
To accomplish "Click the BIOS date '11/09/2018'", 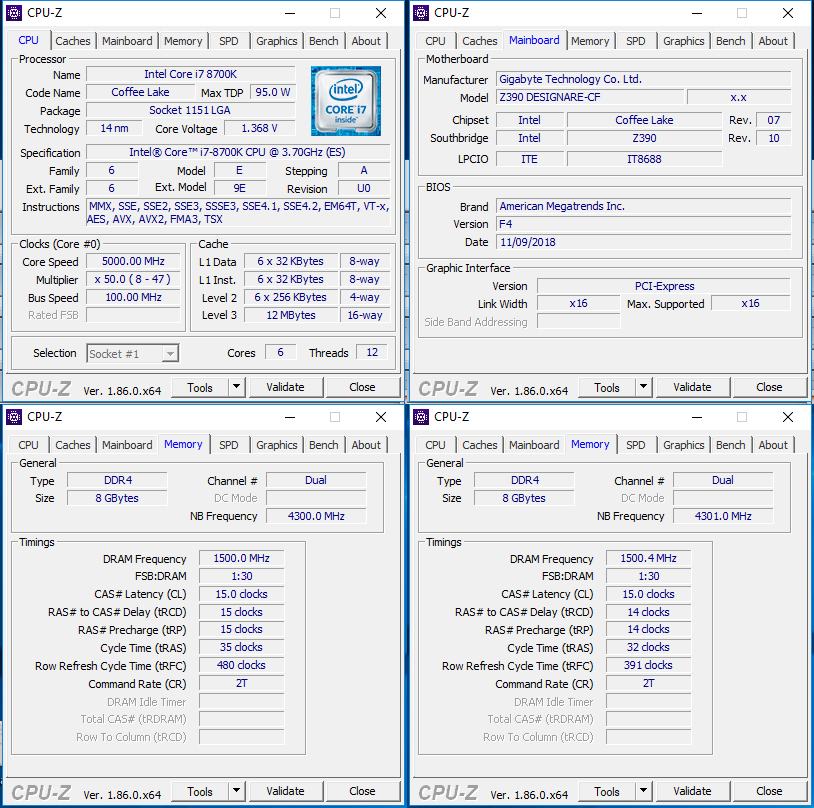I will point(644,242).
